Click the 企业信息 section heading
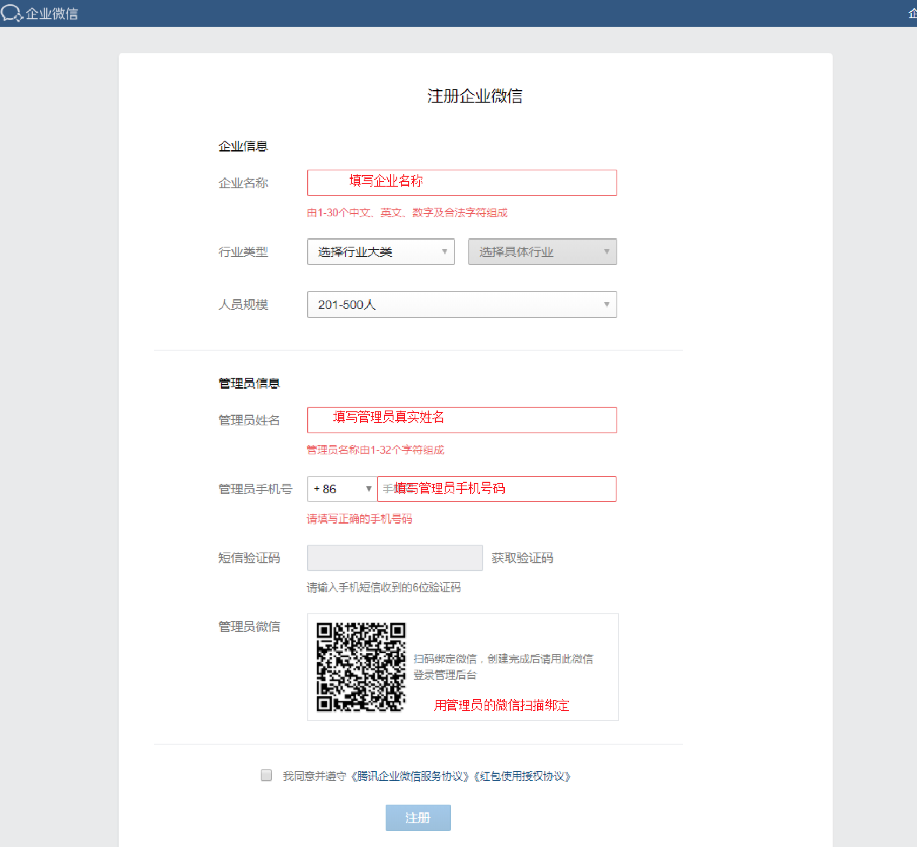 243,147
